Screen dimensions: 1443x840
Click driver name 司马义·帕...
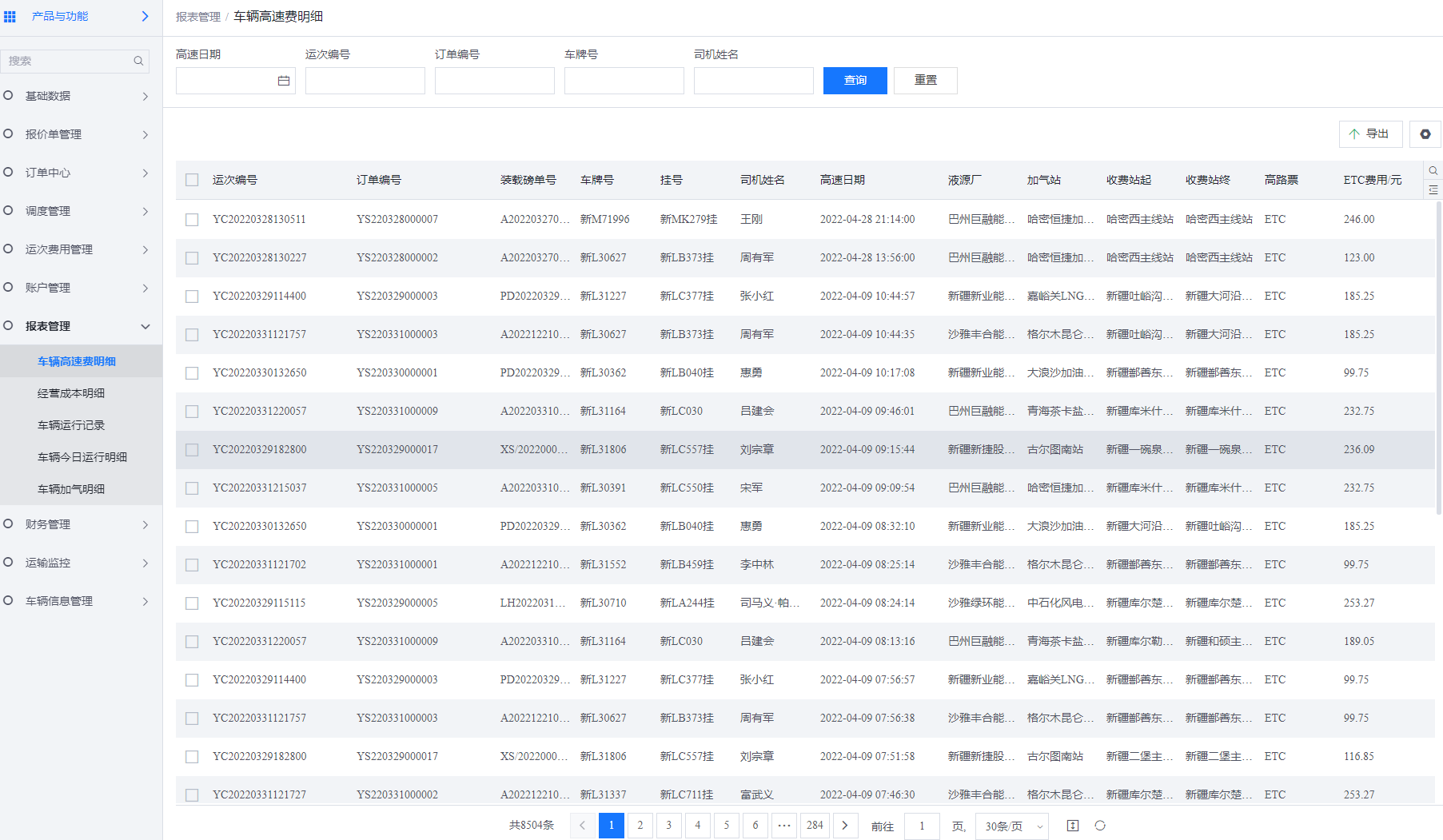769,603
